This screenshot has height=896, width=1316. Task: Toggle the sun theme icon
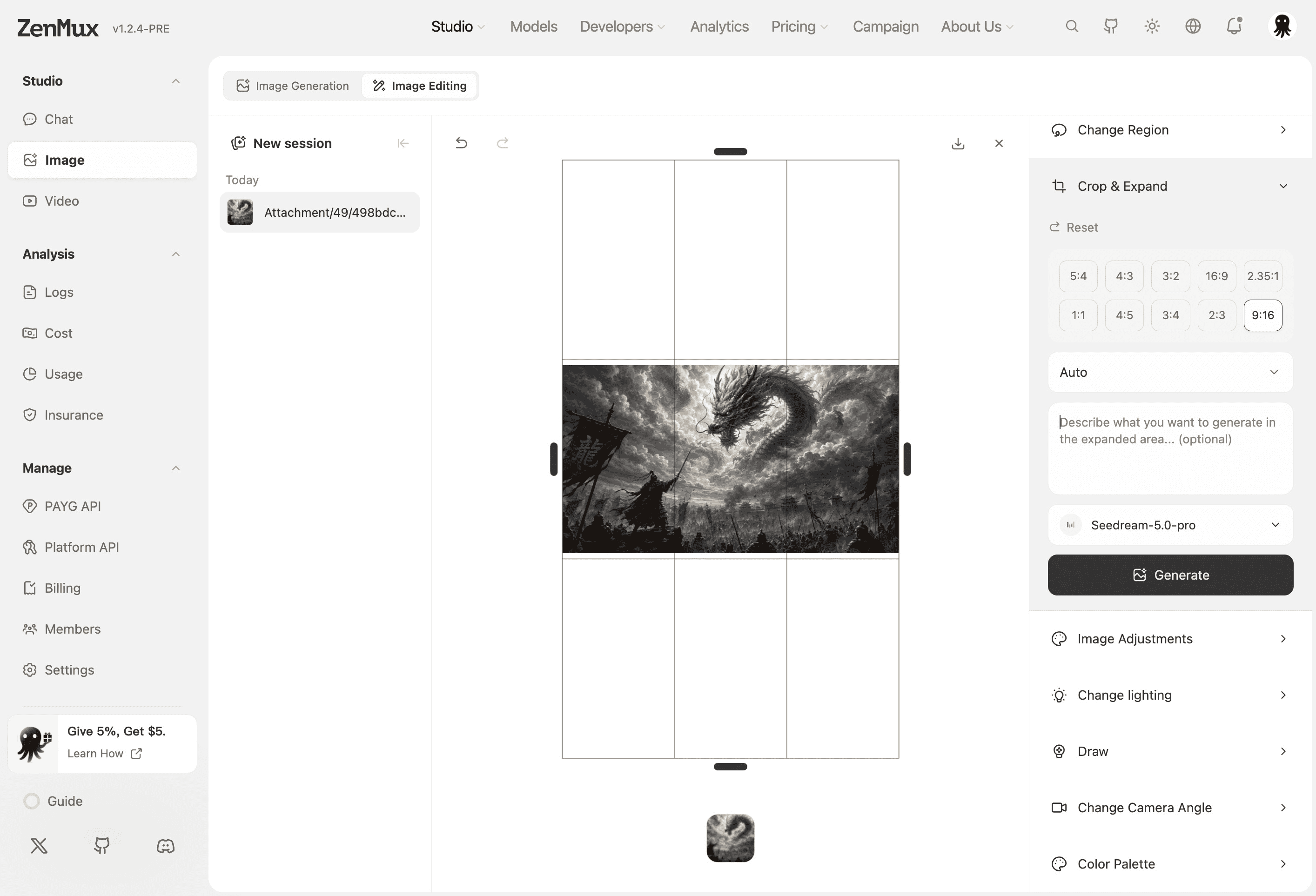[x=1152, y=27]
